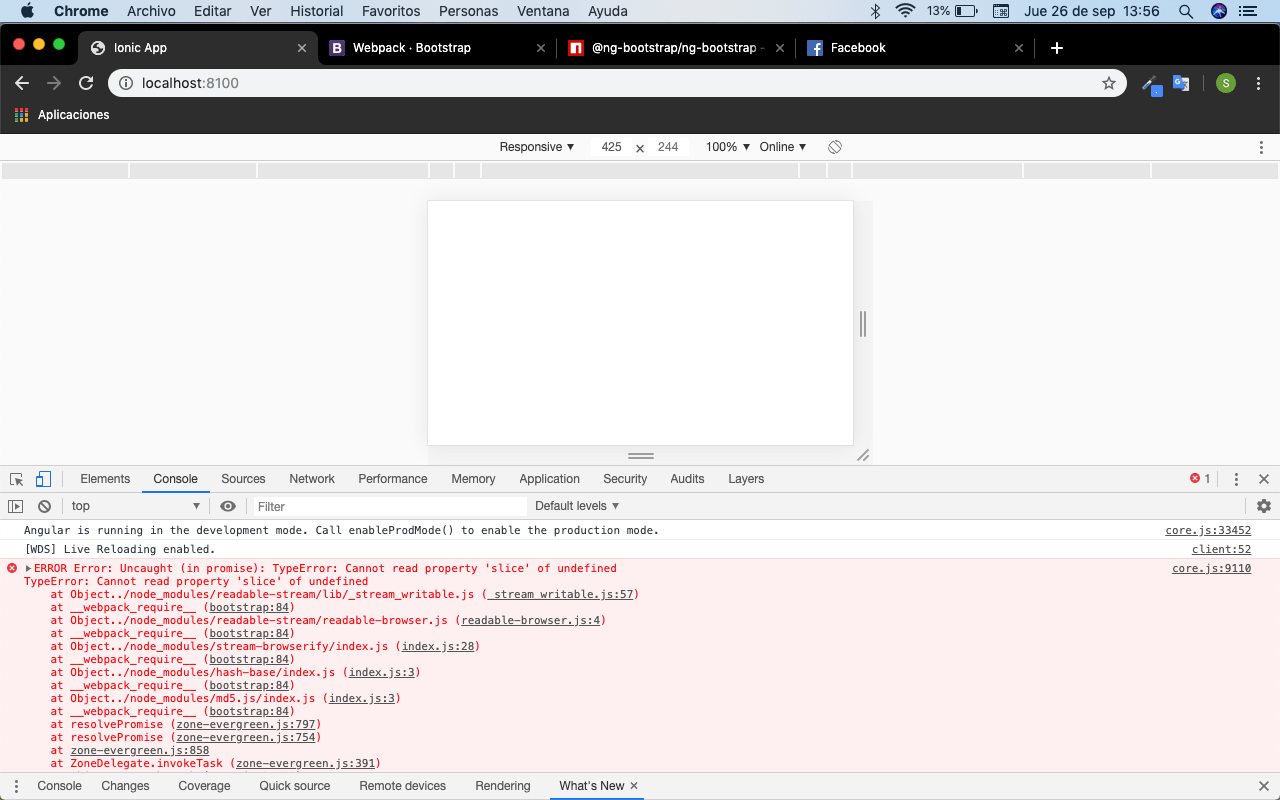The image size is (1280, 800).
Task: Clear console with ban icon
Action: coord(44,506)
